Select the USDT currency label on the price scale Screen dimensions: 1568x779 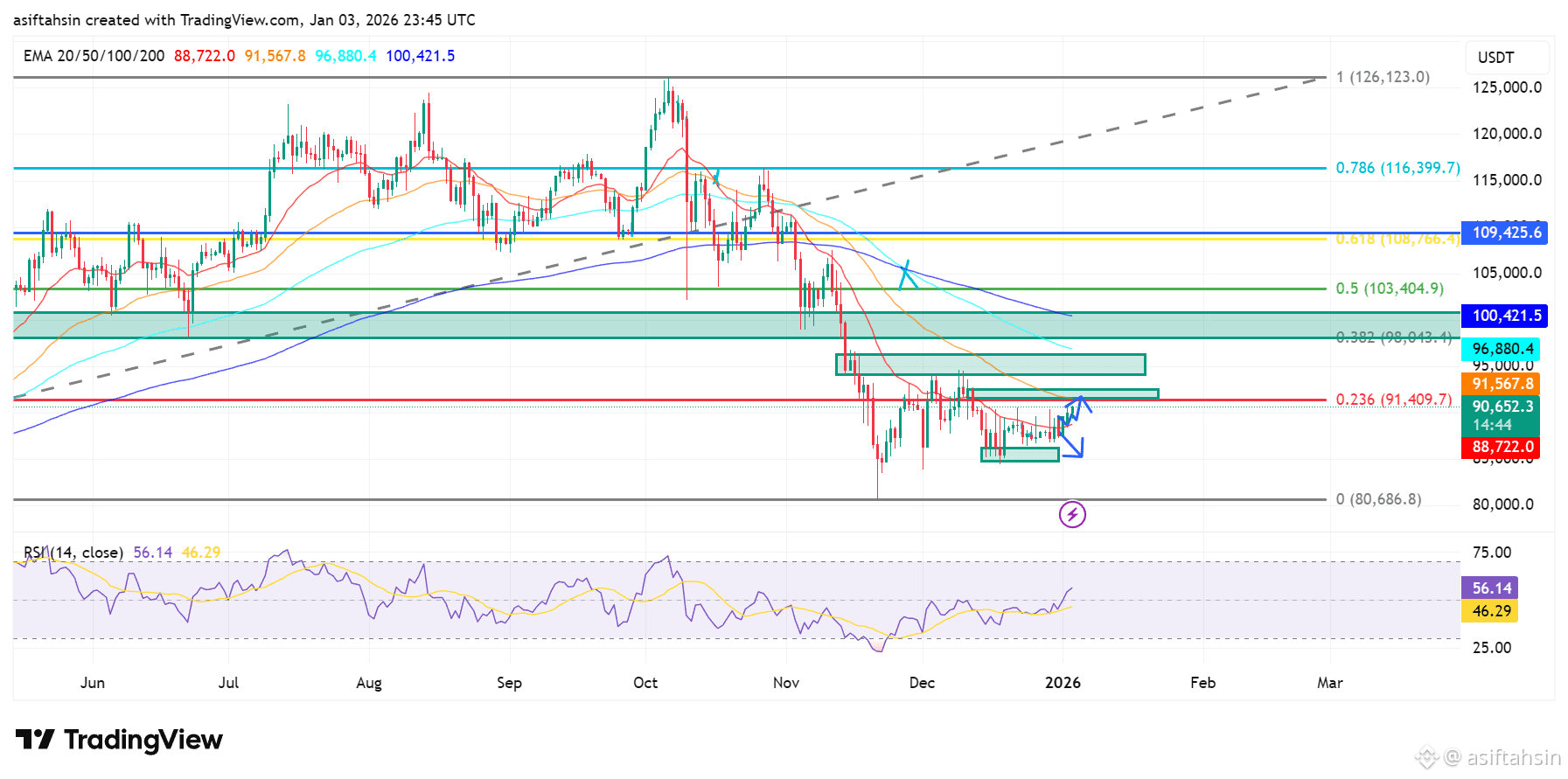[x=1495, y=58]
